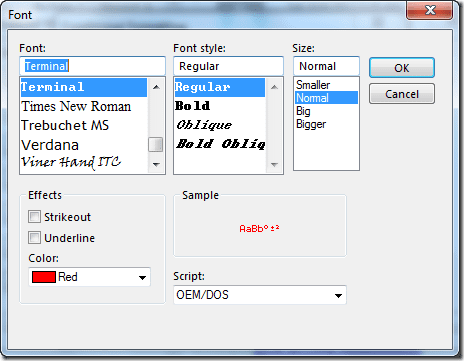The width and height of the screenshot is (464, 361).
Task: Click font style list scroll up arrow
Action: click(x=274, y=87)
